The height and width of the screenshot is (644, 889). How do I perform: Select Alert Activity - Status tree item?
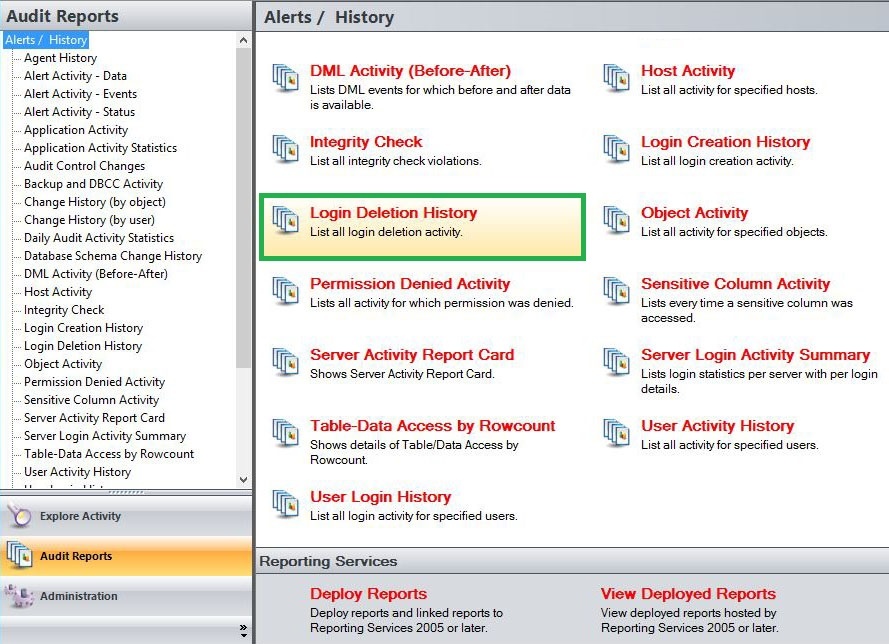tap(79, 112)
